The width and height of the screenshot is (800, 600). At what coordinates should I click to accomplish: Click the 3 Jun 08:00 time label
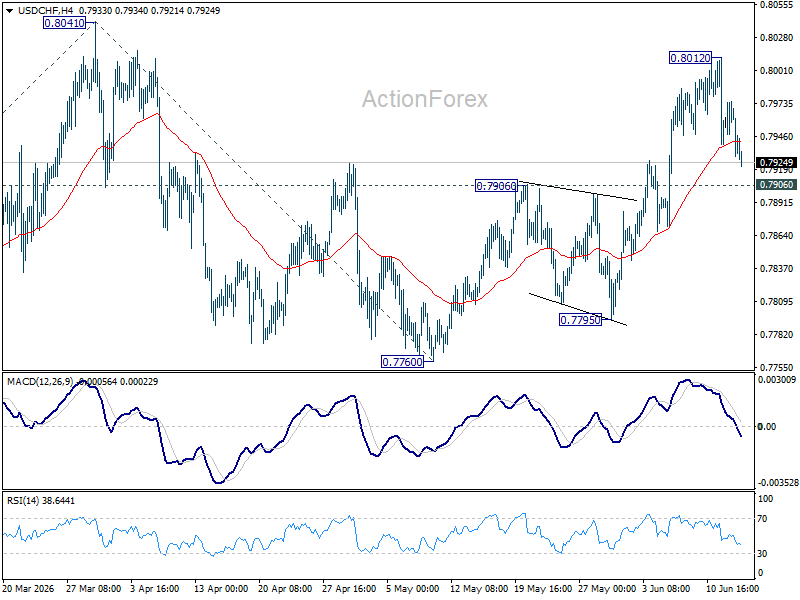(x=666, y=589)
